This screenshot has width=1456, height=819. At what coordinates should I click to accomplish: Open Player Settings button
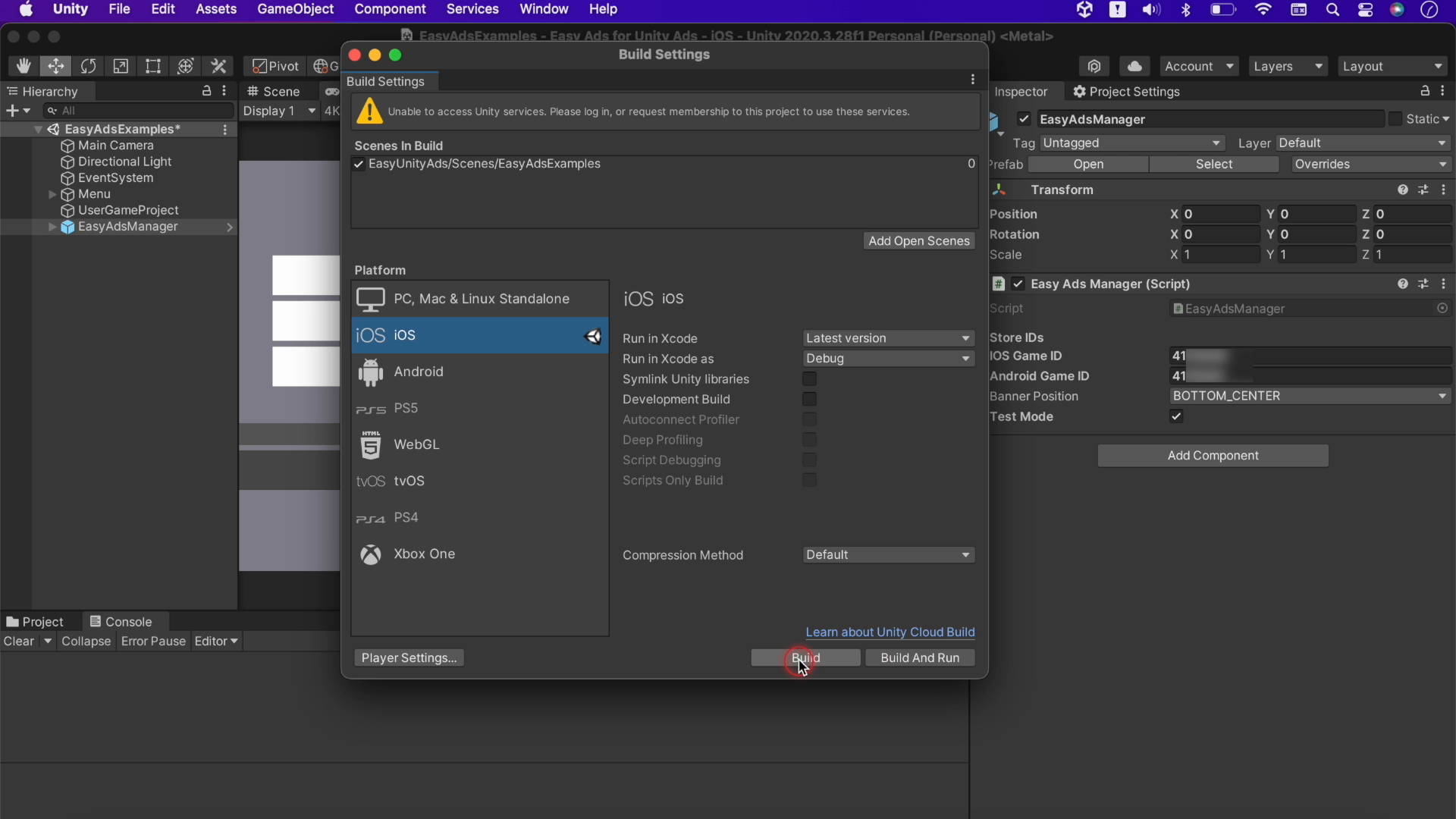[409, 657]
